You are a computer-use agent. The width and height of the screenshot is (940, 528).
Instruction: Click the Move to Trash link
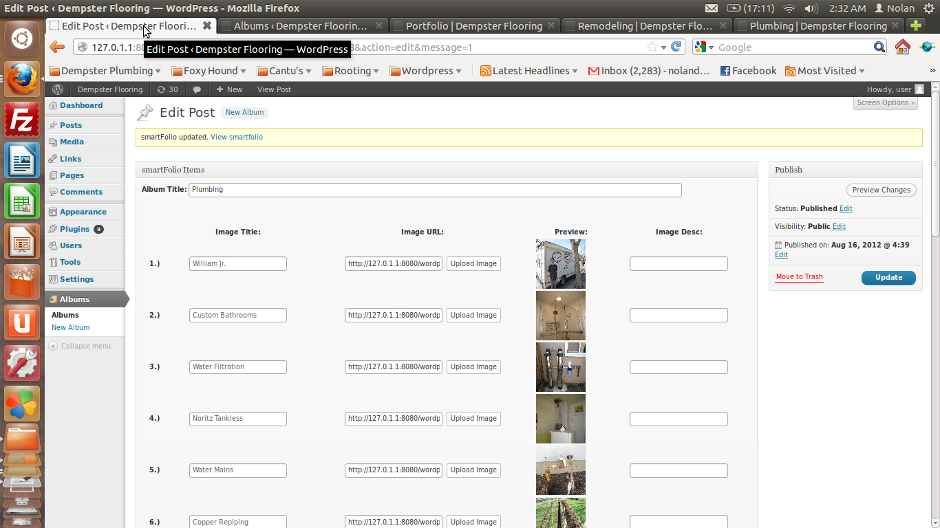[x=799, y=277]
